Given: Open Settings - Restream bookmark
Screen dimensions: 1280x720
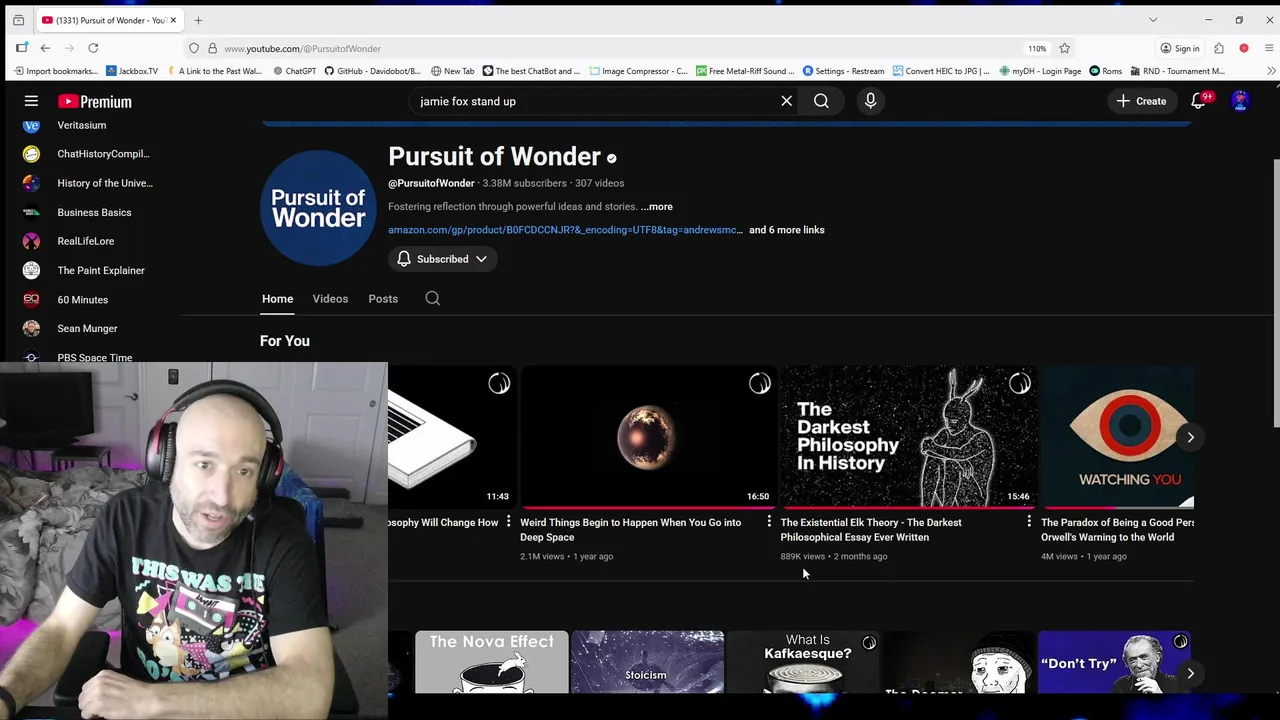Looking at the screenshot, I should pyautogui.click(x=844, y=71).
